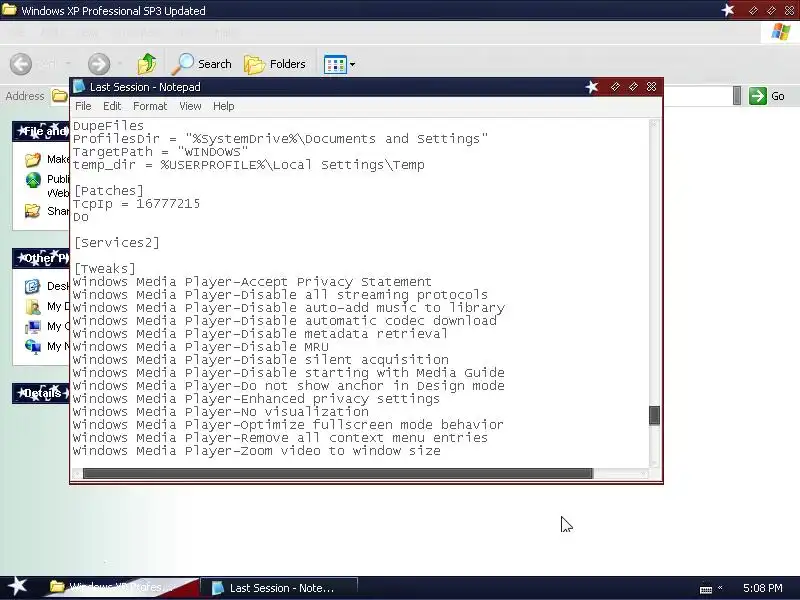
Task: Click the Notepad title bar icon
Action: click(79, 87)
